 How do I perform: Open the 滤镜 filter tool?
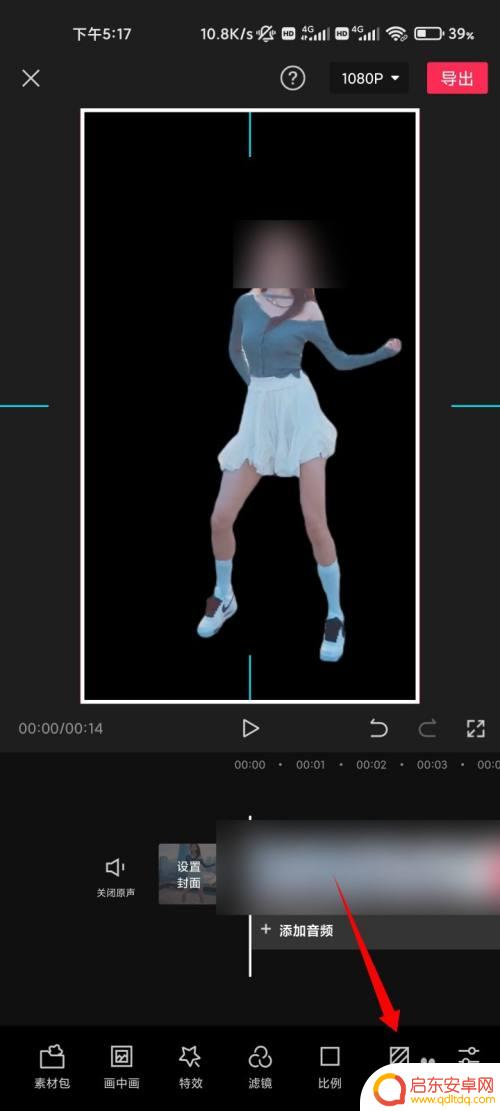(260, 1066)
